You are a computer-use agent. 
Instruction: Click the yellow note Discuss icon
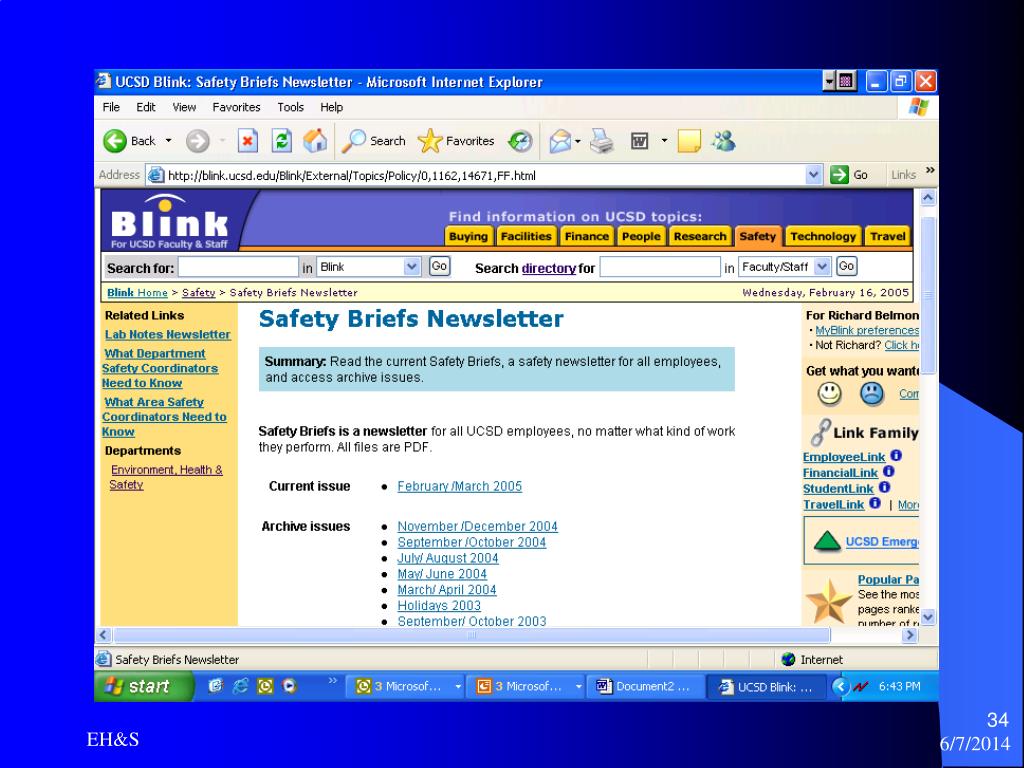pyautogui.click(x=689, y=141)
